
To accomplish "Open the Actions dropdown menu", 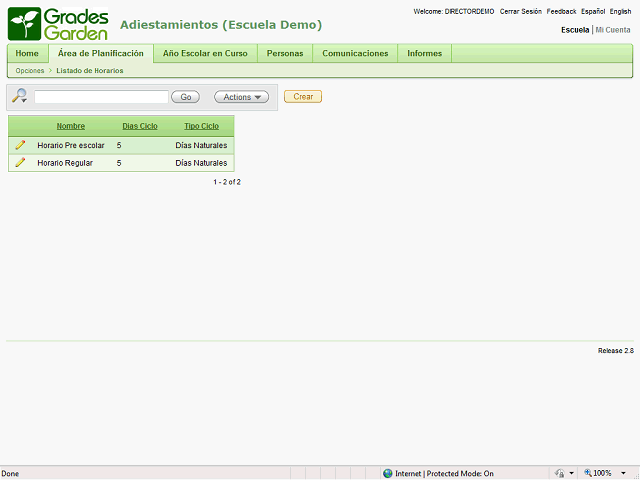I will pos(241,97).
